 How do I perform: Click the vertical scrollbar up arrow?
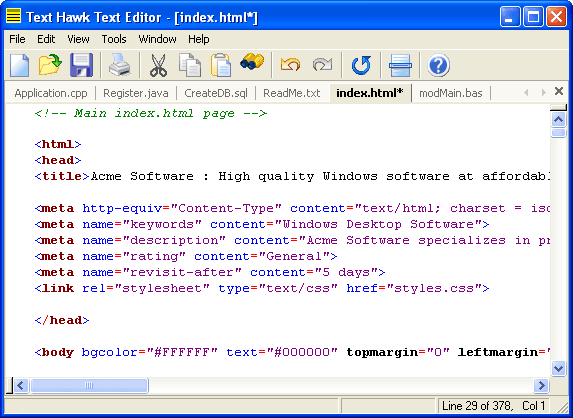[558, 119]
